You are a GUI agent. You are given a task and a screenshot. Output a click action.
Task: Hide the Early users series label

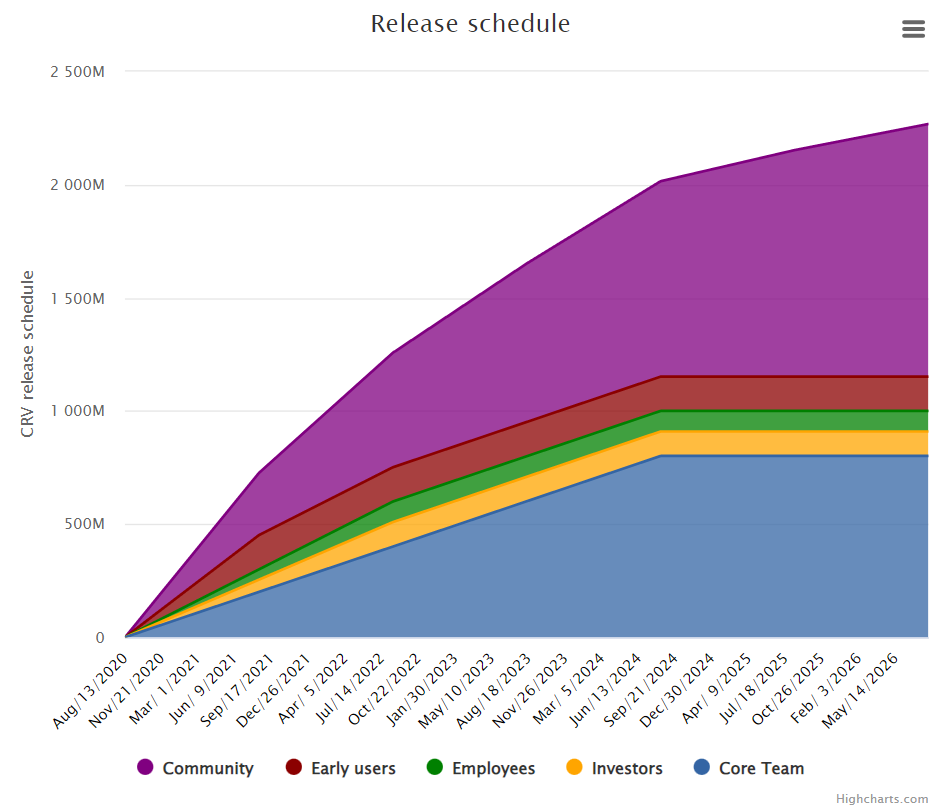pos(353,768)
